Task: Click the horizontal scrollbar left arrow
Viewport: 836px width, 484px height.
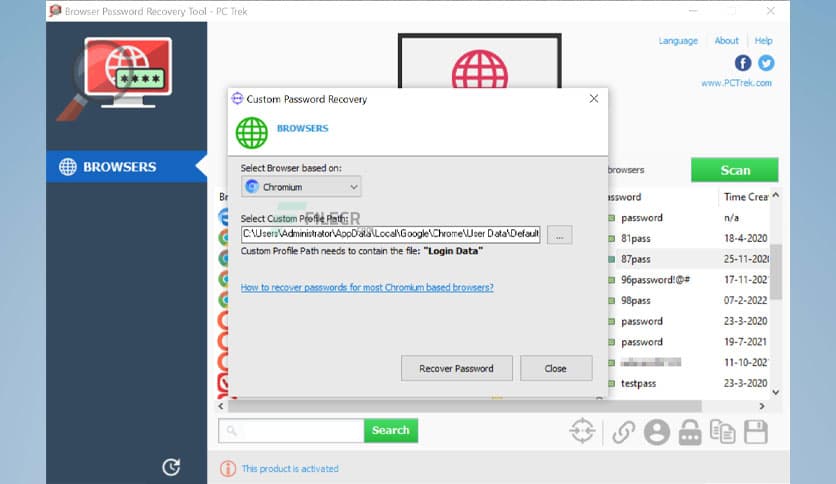Action: point(221,406)
